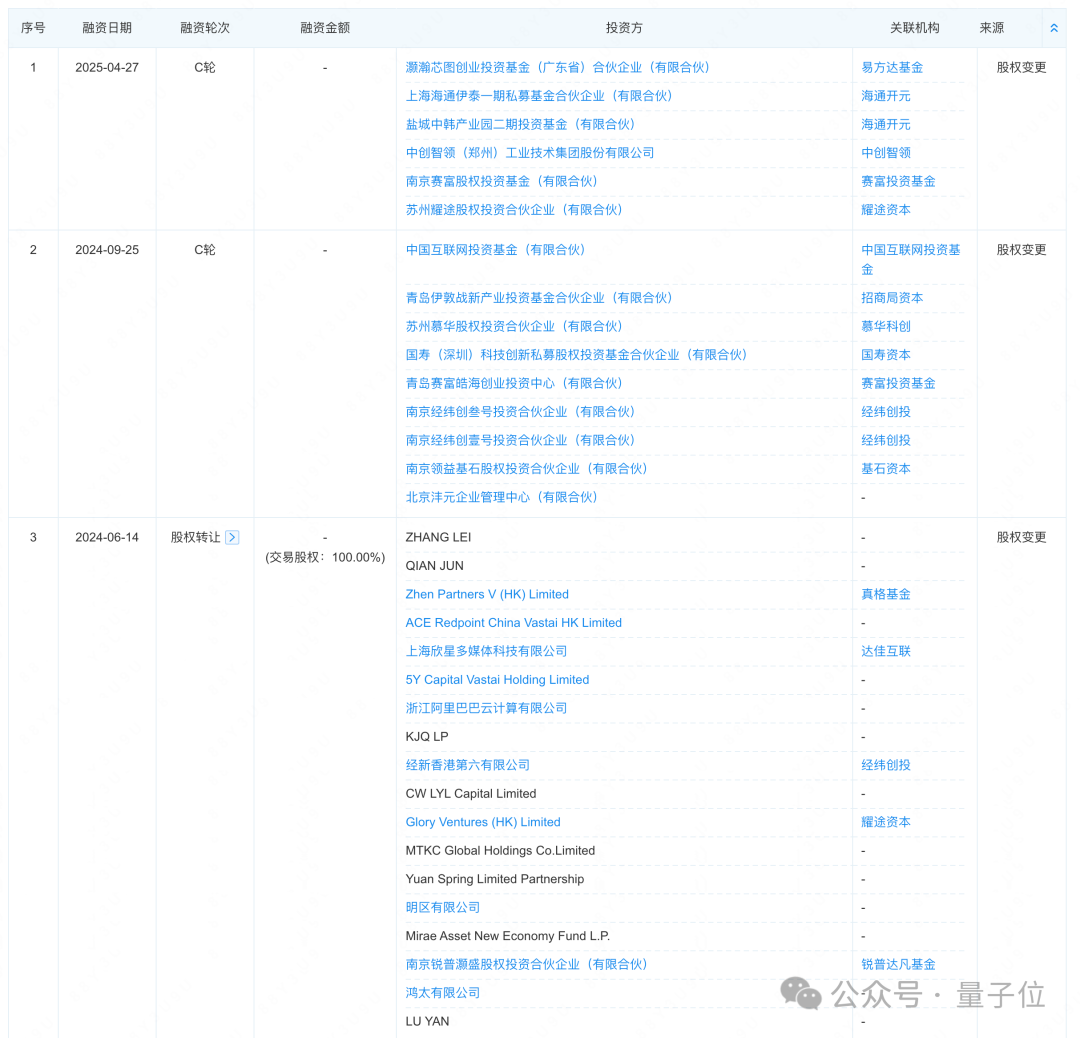The width and height of the screenshot is (1080, 1038).
Task: Open 苏州耀途股权投资合伙企业 link
Action: click(514, 209)
